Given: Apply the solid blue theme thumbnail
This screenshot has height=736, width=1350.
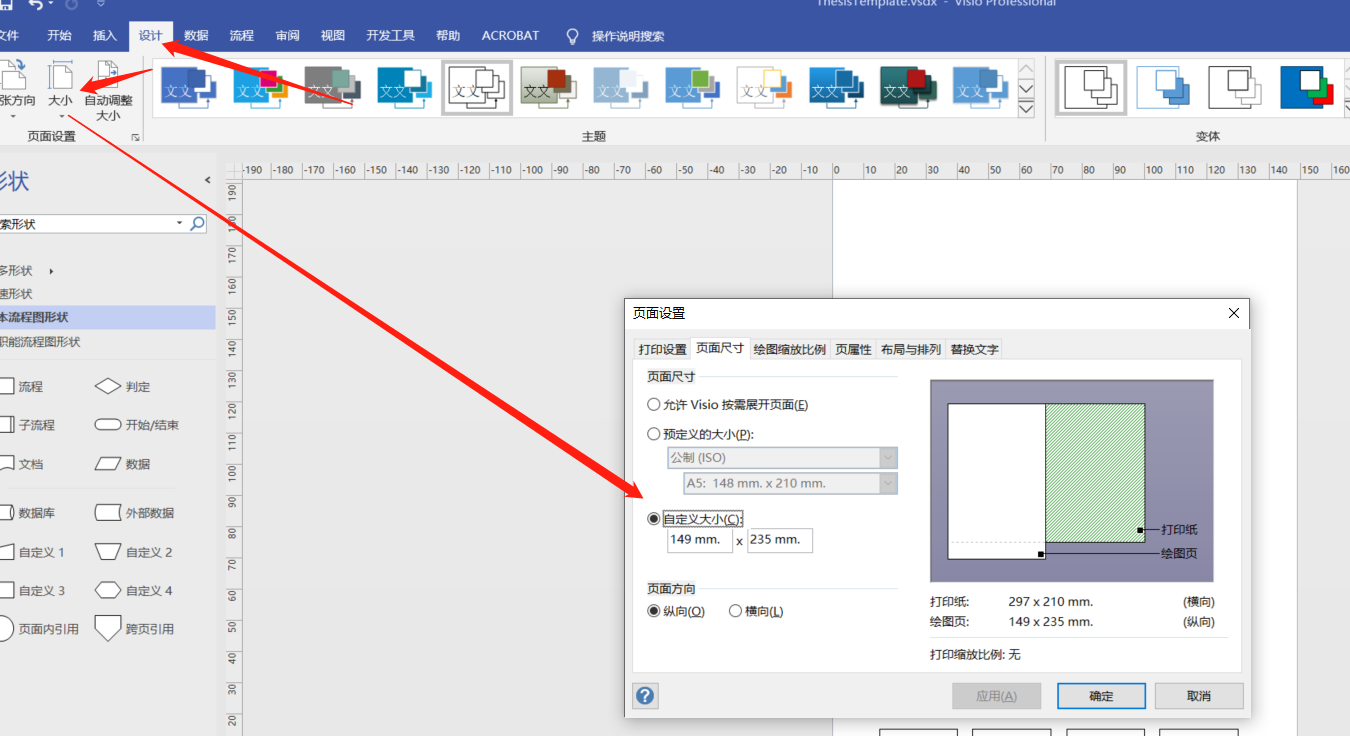Looking at the screenshot, I should point(189,87).
